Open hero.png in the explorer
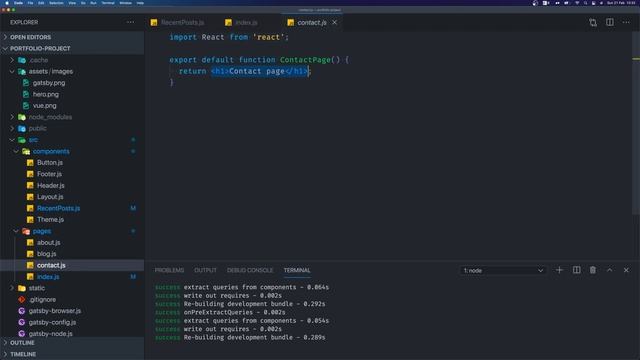Viewport: 640px width, 360px height. (46, 94)
